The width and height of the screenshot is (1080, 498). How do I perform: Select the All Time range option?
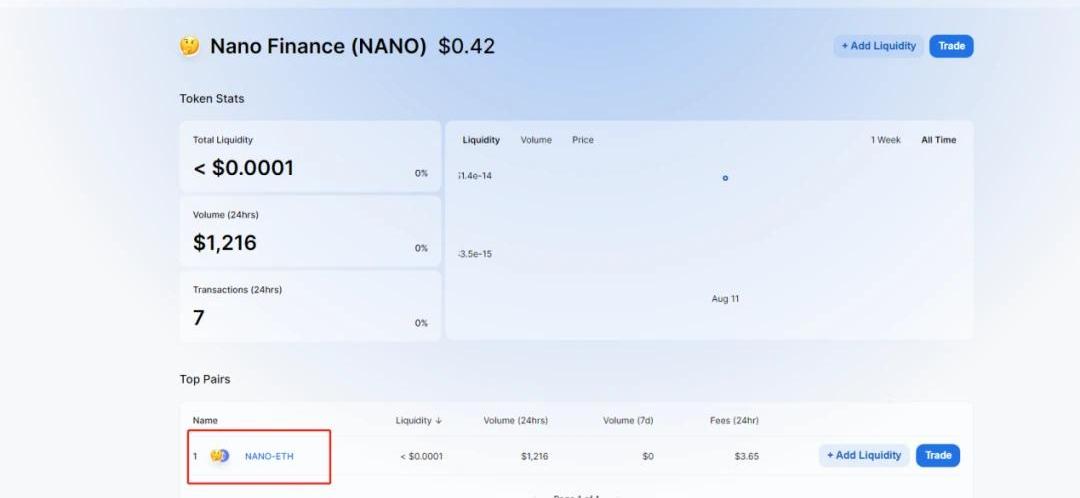tap(938, 140)
